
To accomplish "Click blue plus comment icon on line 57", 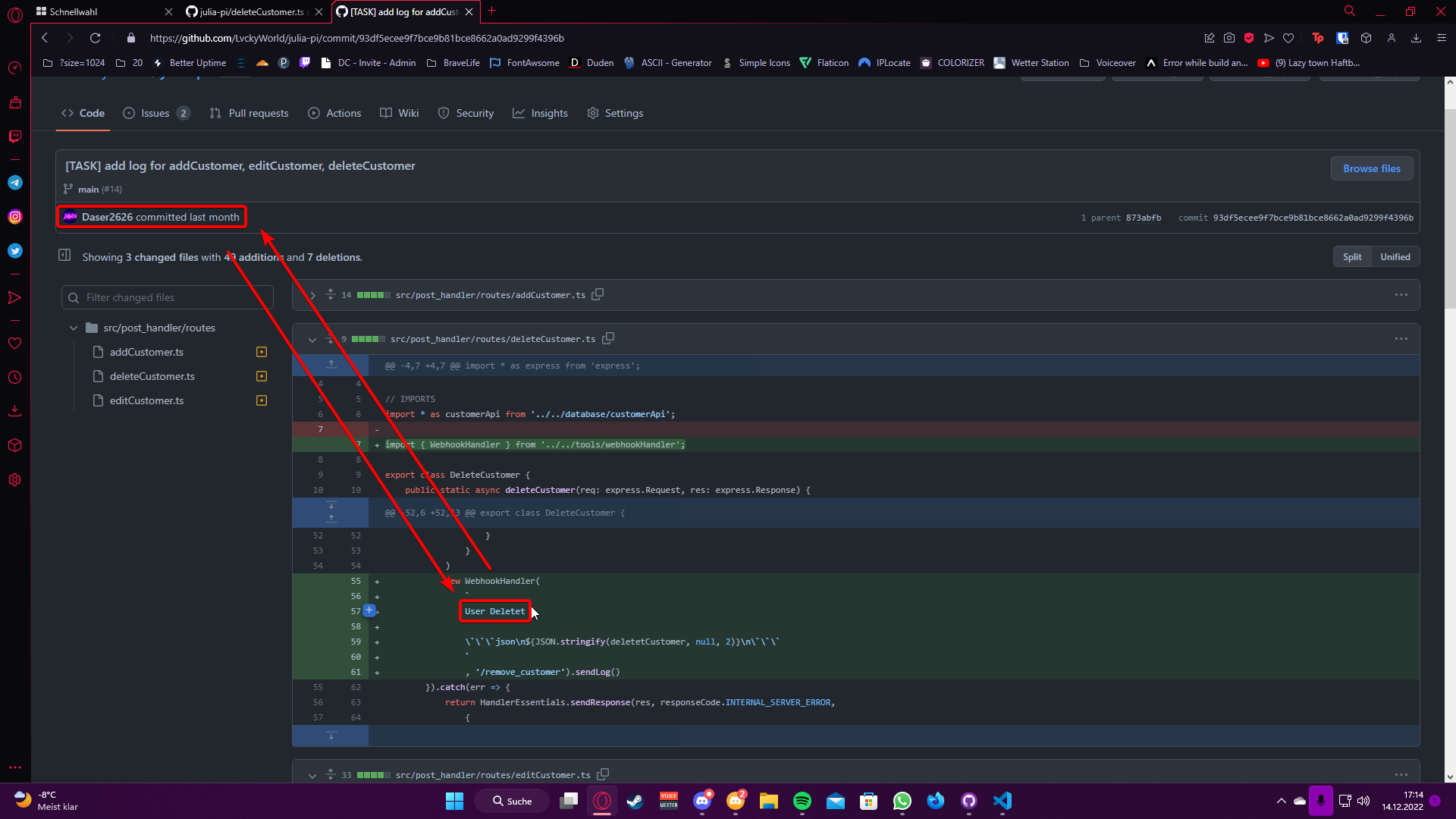I will [369, 610].
